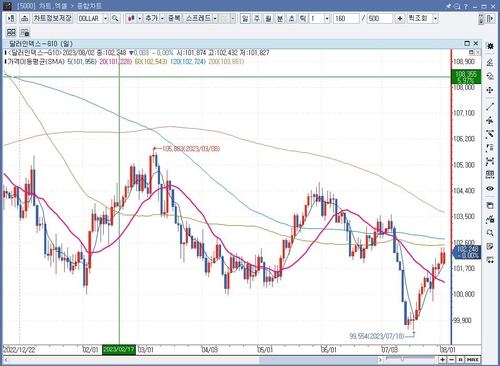Click the 스프레드 button
This screenshot has width=500, height=366.
pos(198,19)
